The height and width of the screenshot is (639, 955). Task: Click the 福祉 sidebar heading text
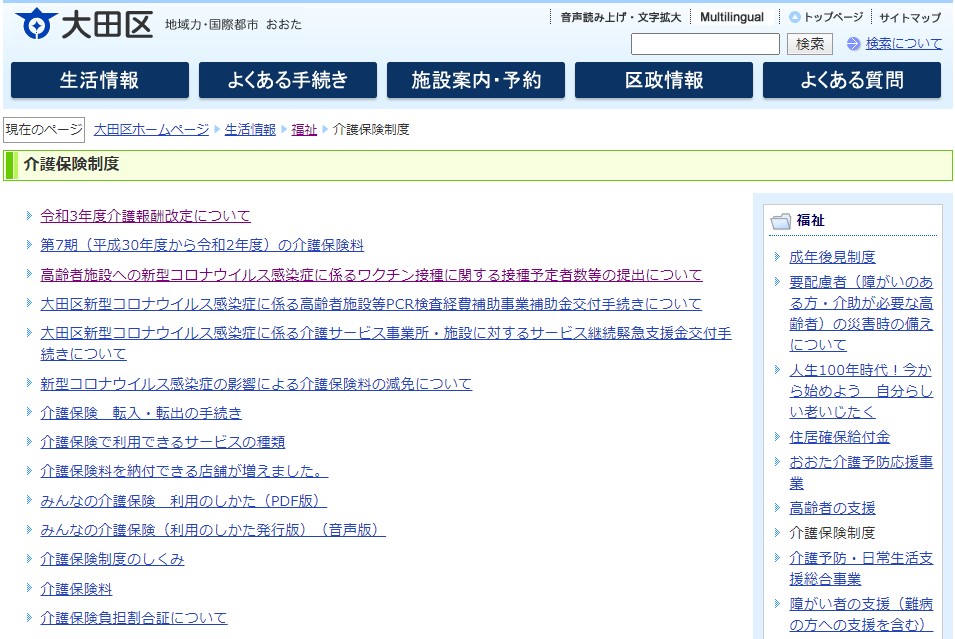(810, 221)
